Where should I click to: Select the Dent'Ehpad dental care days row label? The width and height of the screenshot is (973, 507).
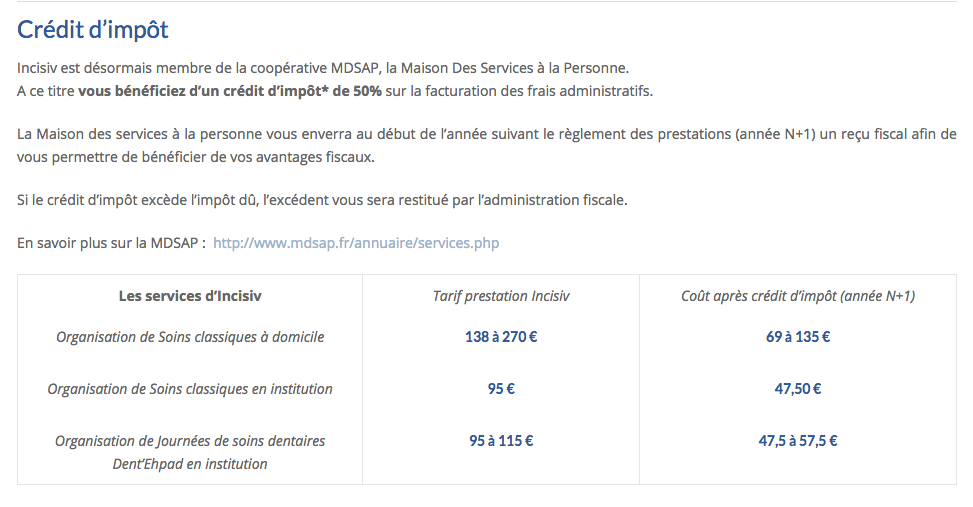[190, 452]
